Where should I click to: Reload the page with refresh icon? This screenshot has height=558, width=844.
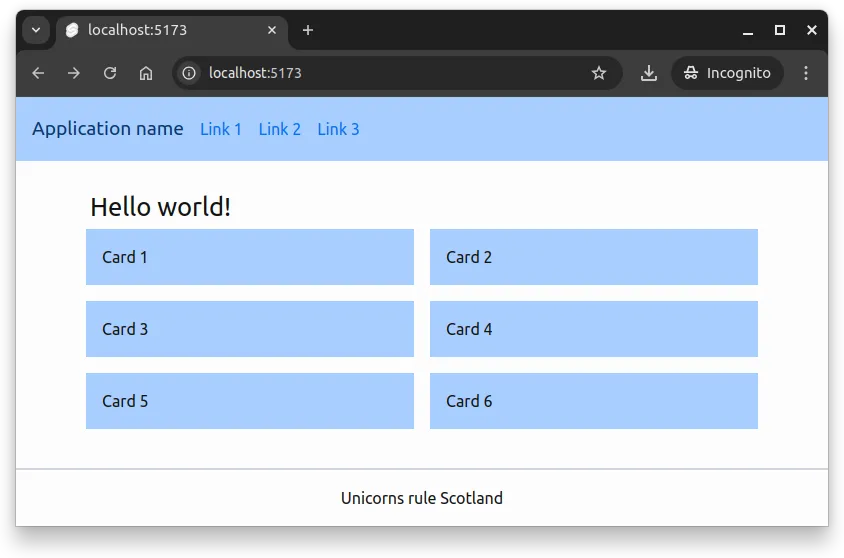click(x=110, y=73)
